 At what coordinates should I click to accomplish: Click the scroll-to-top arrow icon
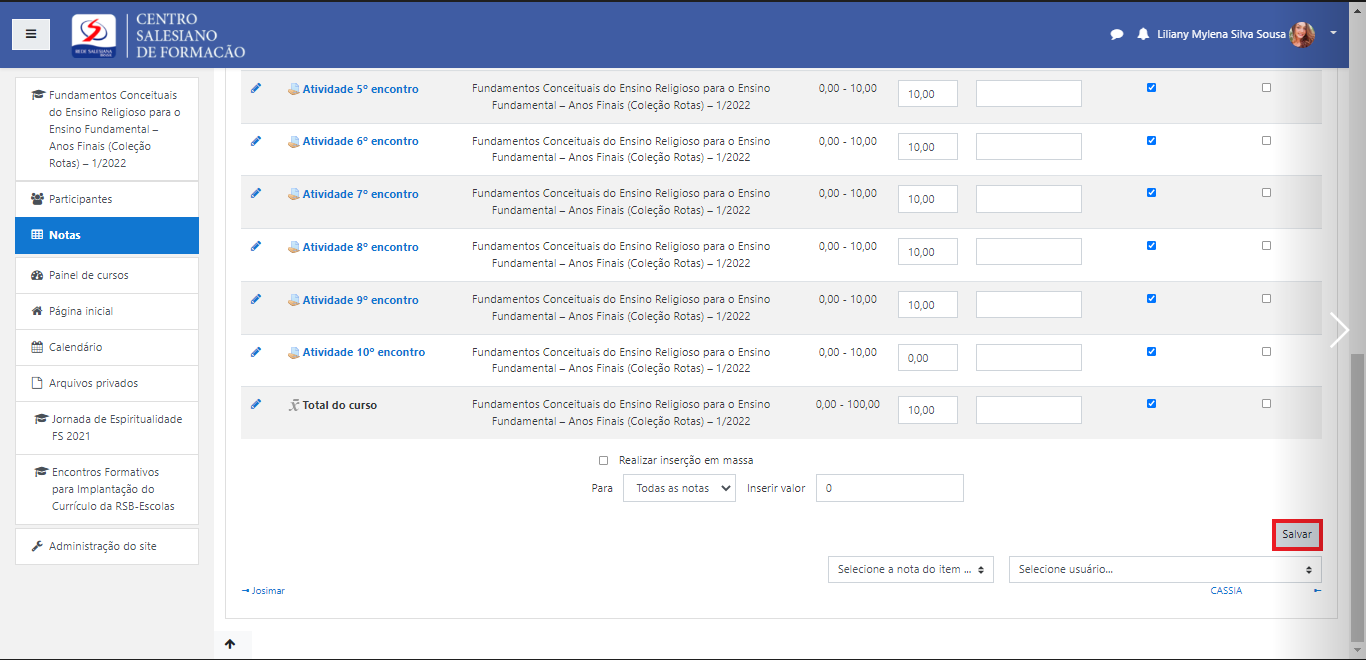click(230, 644)
